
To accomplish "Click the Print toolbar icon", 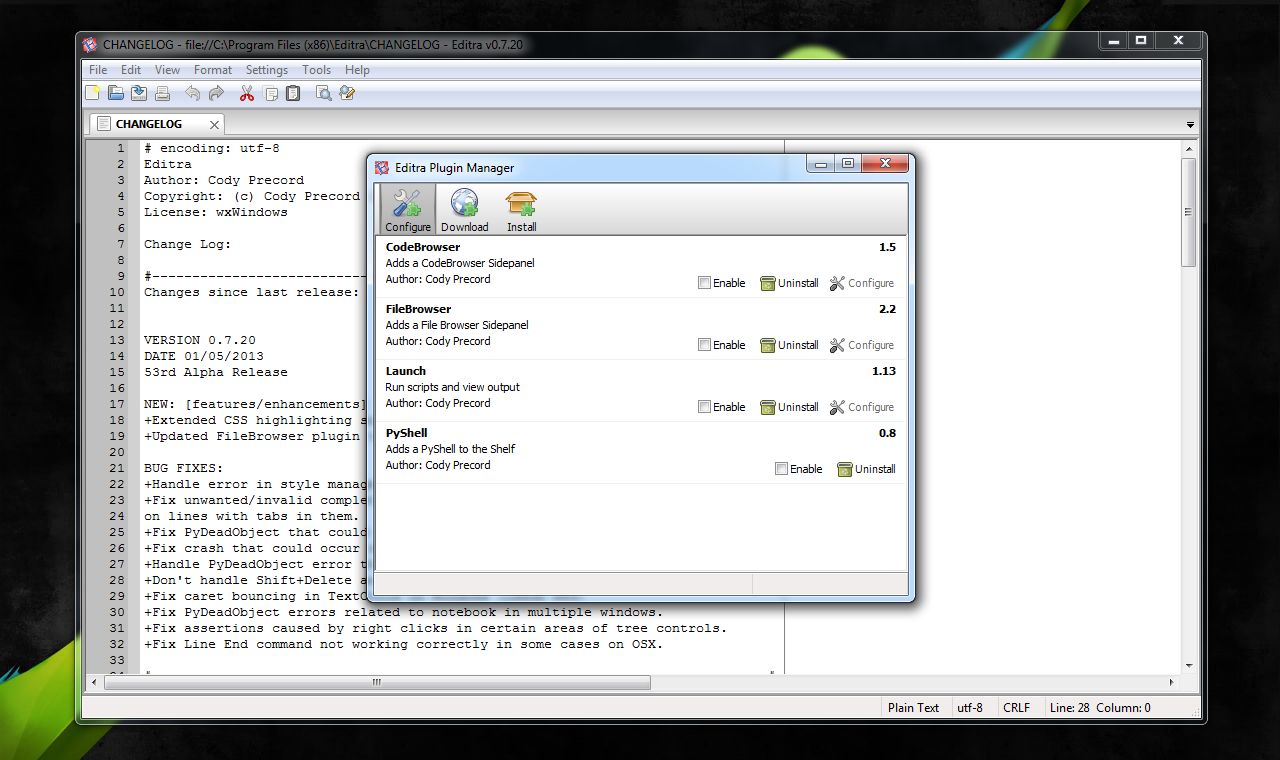I will (162, 93).
